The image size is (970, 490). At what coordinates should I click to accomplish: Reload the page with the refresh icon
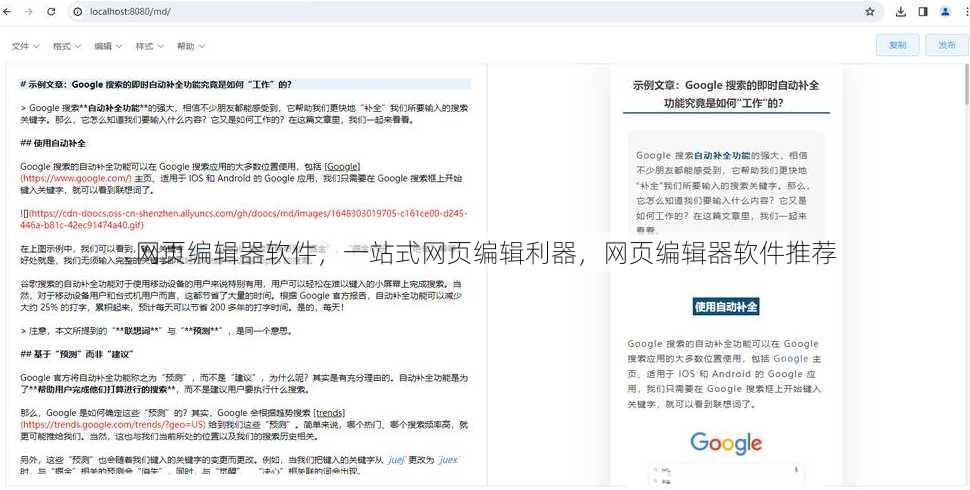click(51, 12)
